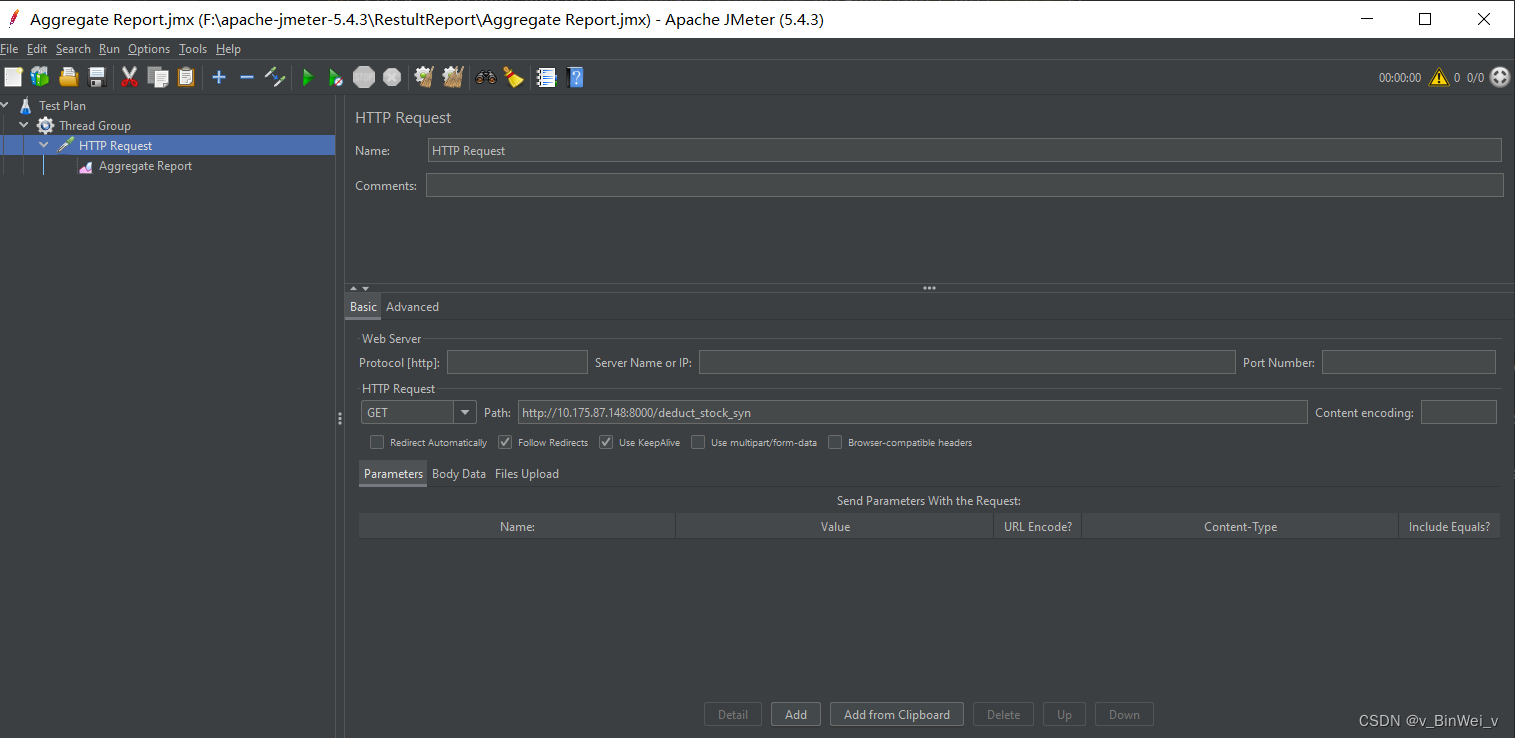Collapse the Thread Group tree node arrow
Viewport: 1515px width, 738px height.
pos(24,125)
